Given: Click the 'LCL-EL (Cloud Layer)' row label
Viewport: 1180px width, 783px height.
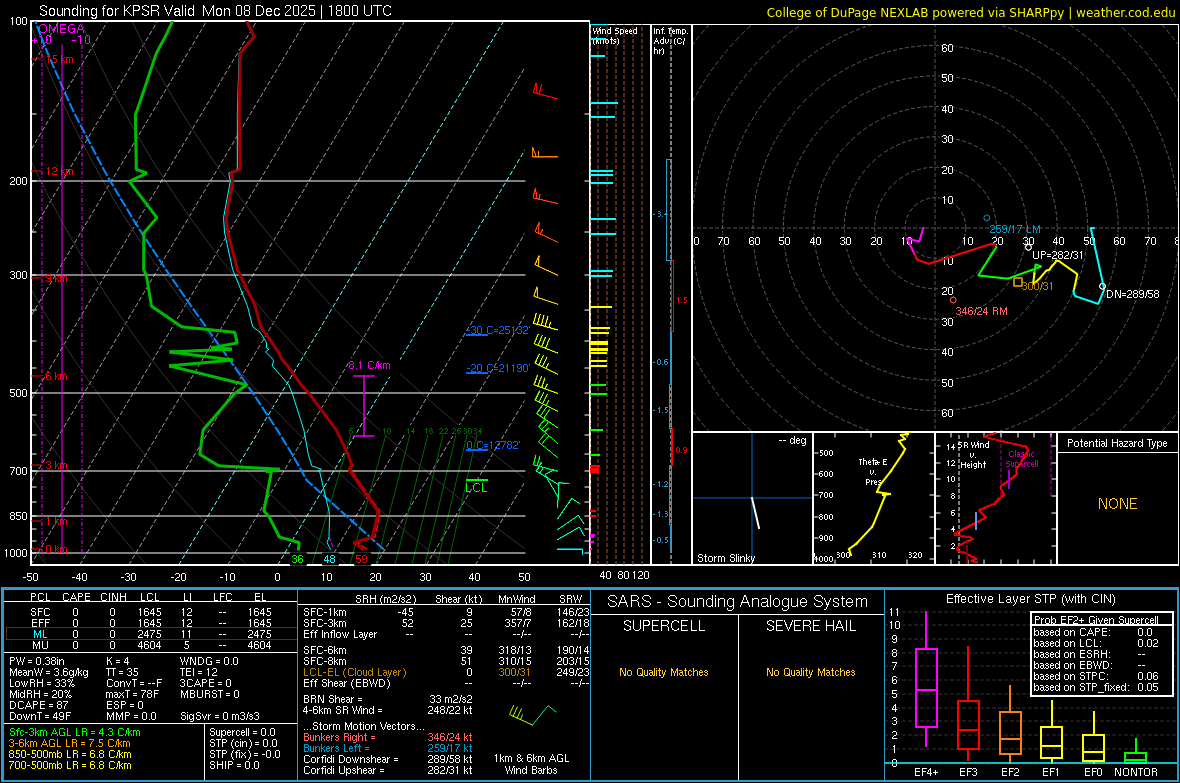Looking at the screenshot, I should 354,672.
